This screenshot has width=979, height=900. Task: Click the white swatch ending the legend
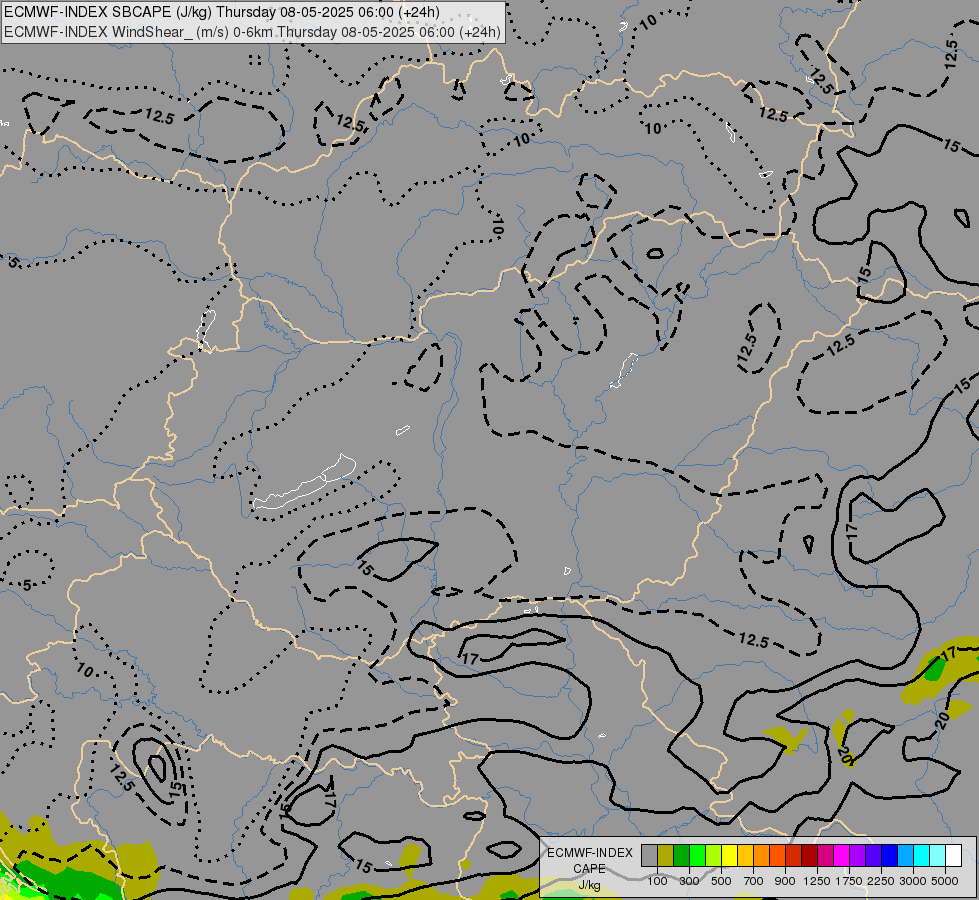click(953, 855)
